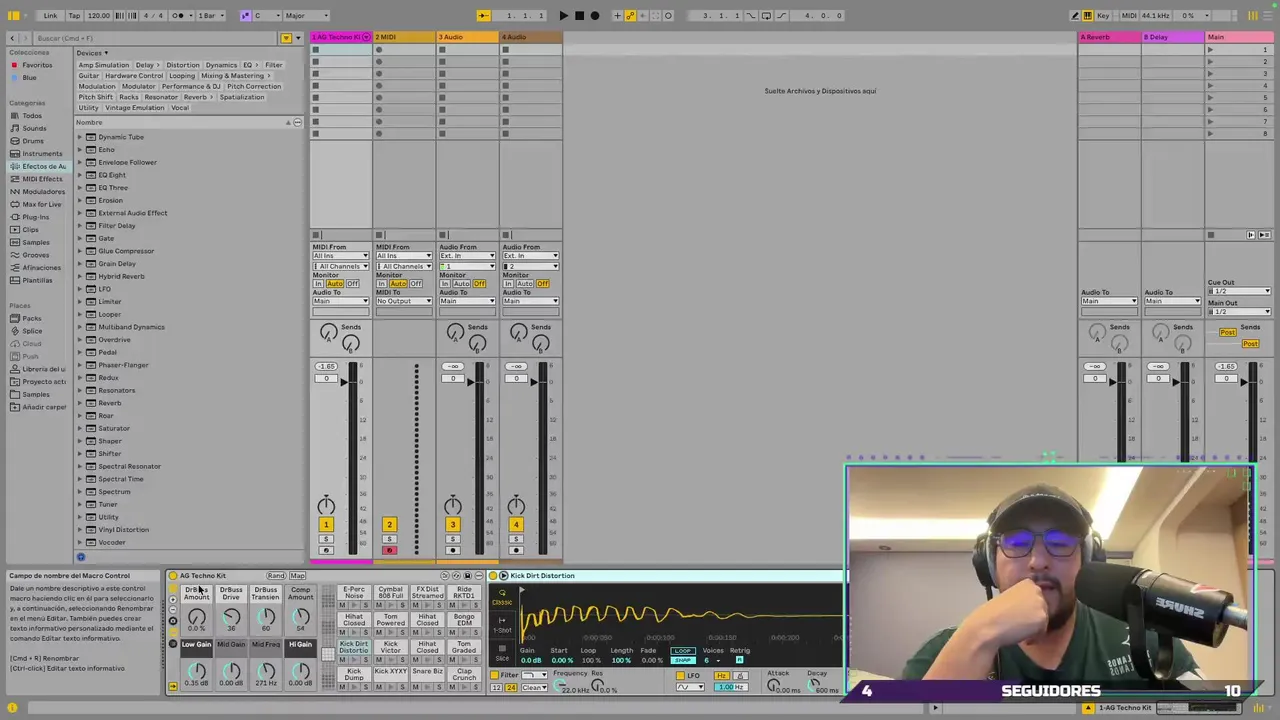Click the Link button
This screenshot has width=1280, height=720.
coord(50,15)
